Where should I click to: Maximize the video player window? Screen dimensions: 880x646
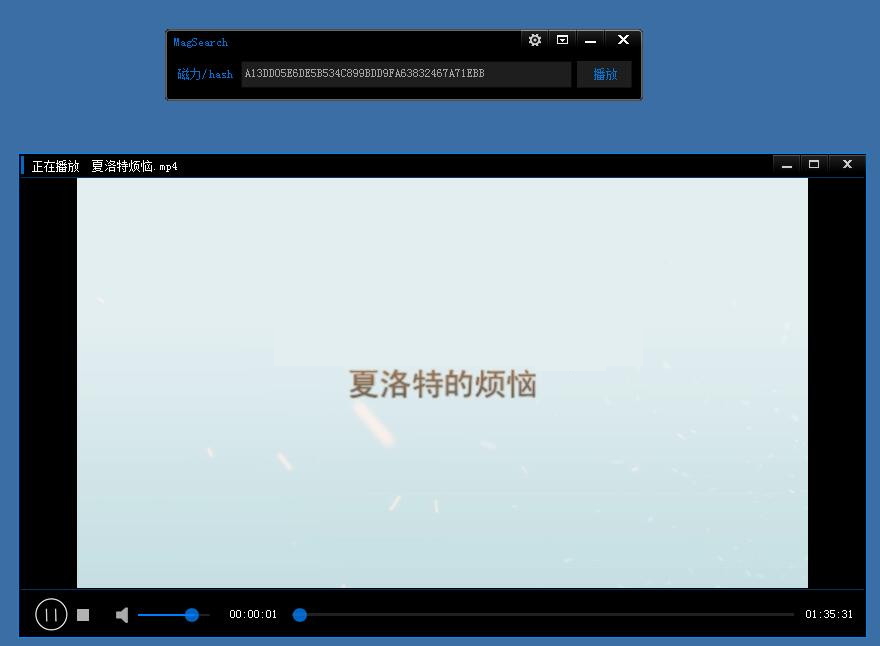click(x=814, y=164)
